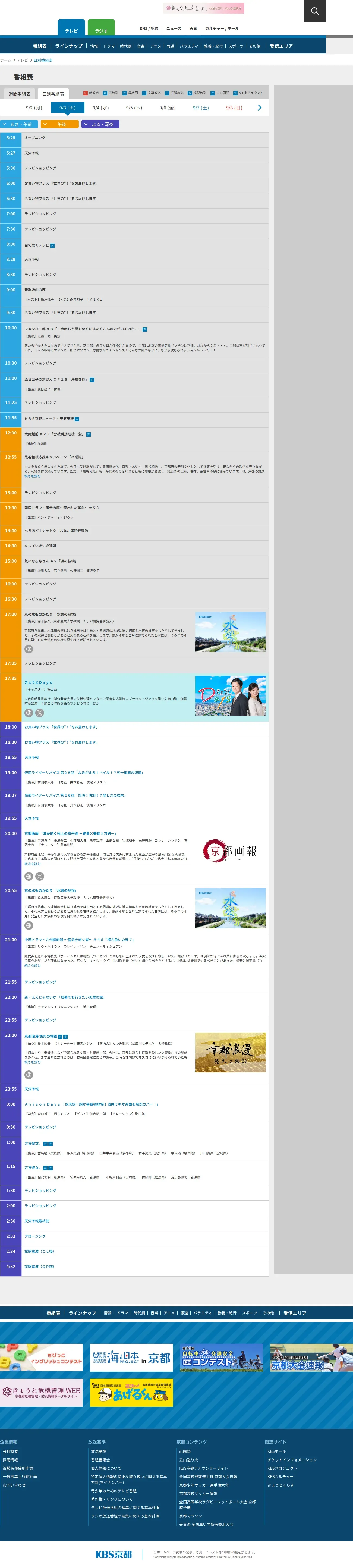Expand よる・深夜 time section
The height and width of the screenshot is (1568, 353).
pos(100,124)
